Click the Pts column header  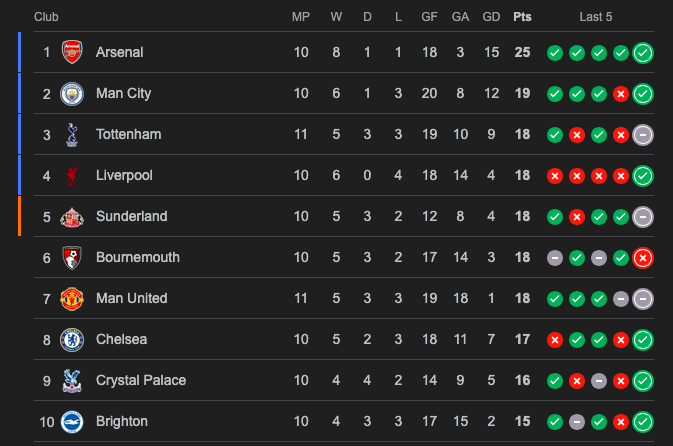(x=522, y=17)
